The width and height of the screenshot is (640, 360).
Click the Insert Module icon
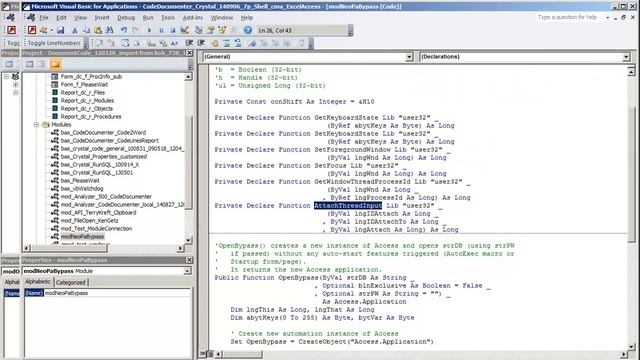coord(43,30)
